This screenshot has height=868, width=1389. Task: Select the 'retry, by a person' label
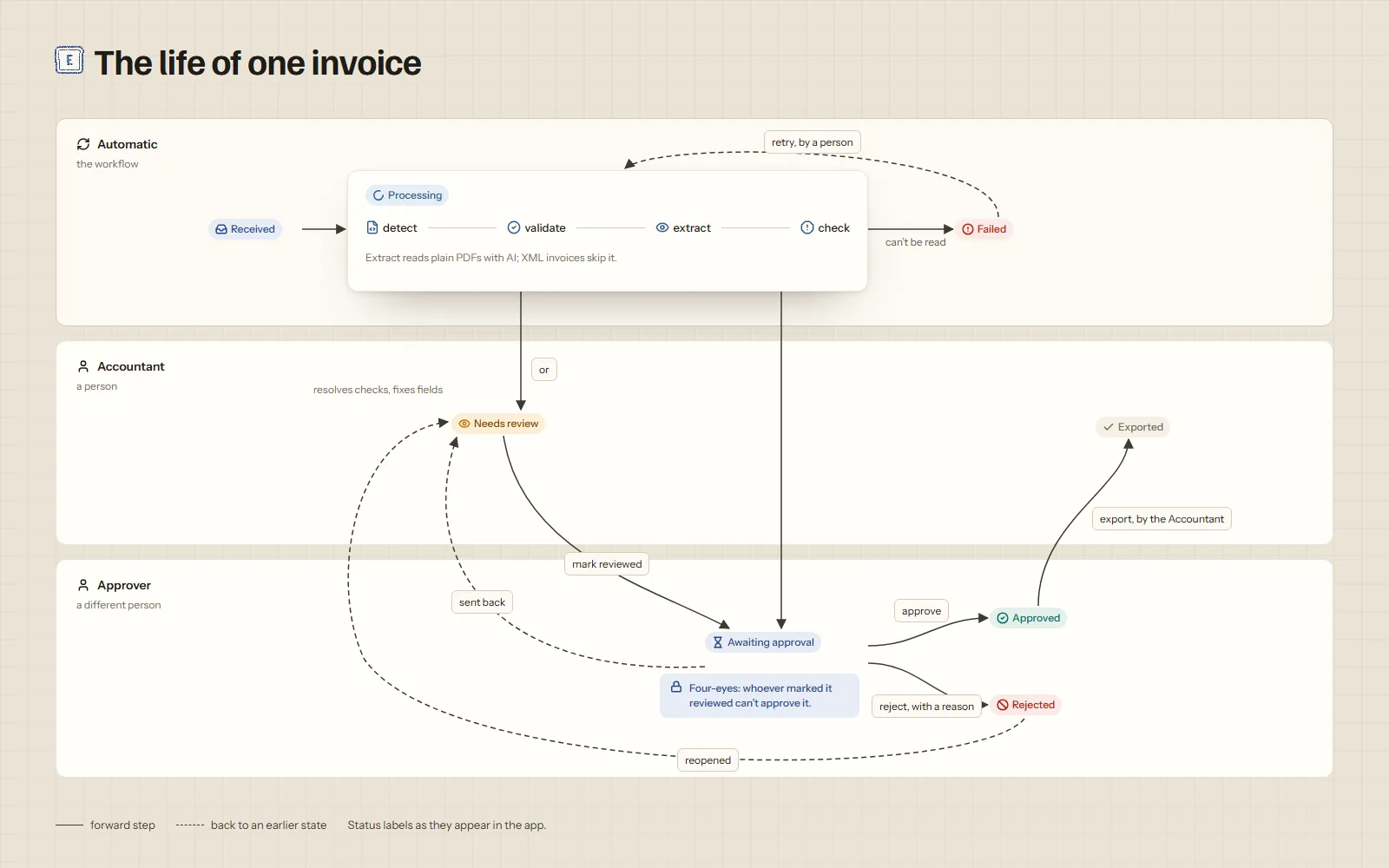coord(813,142)
